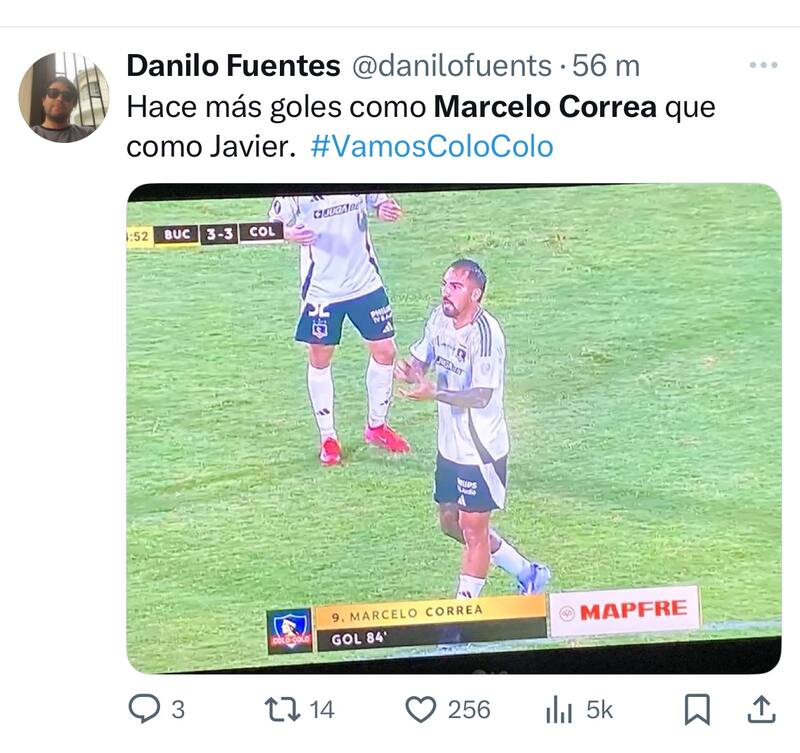Open the three-dot more options menu
The image size is (800, 753).
764,65
